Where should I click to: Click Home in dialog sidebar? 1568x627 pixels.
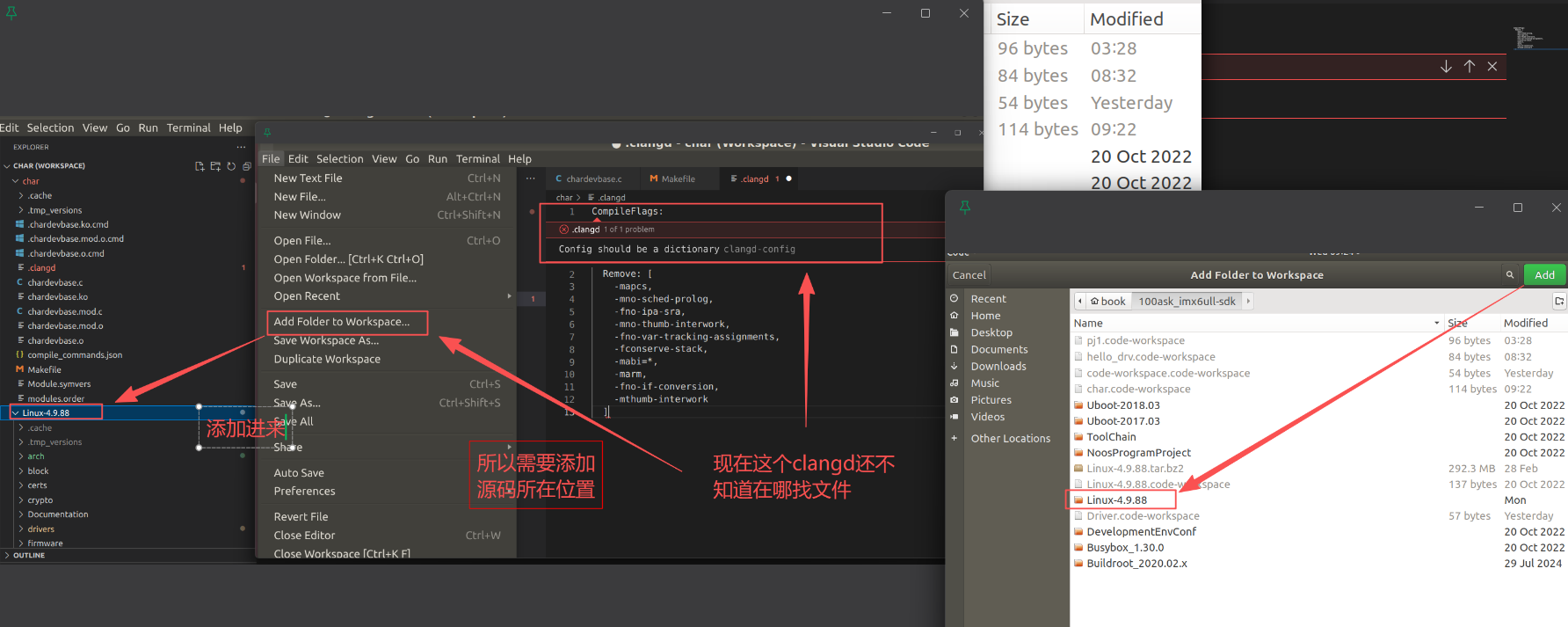[985, 316]
